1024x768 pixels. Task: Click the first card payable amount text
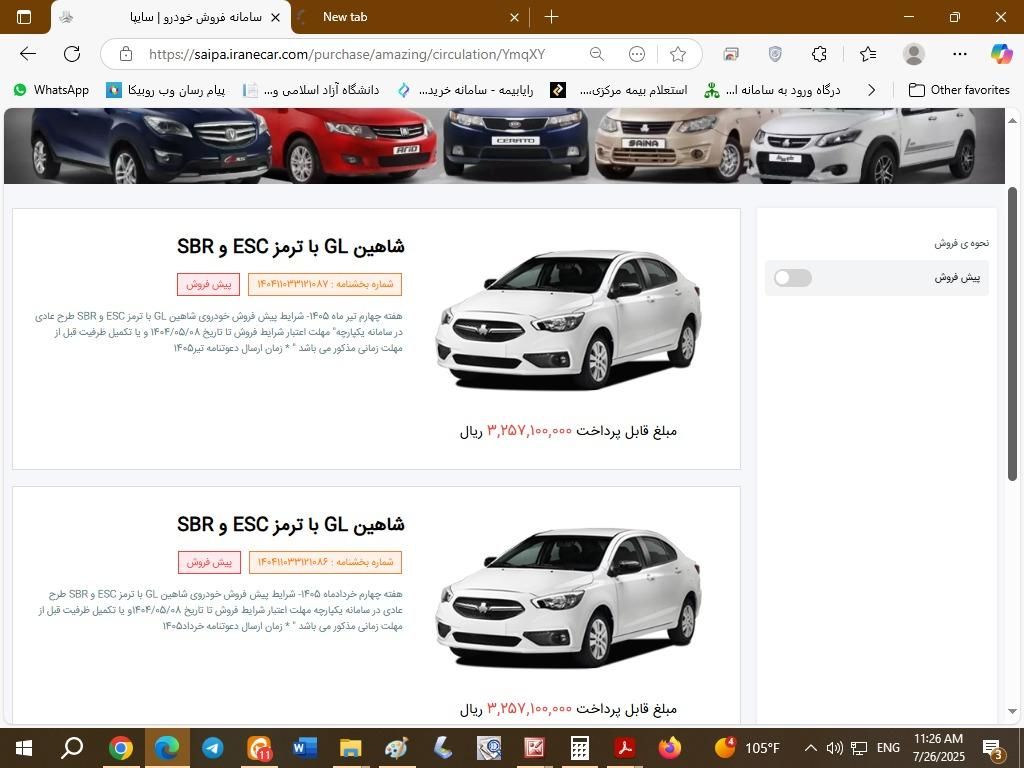point(568,431)
